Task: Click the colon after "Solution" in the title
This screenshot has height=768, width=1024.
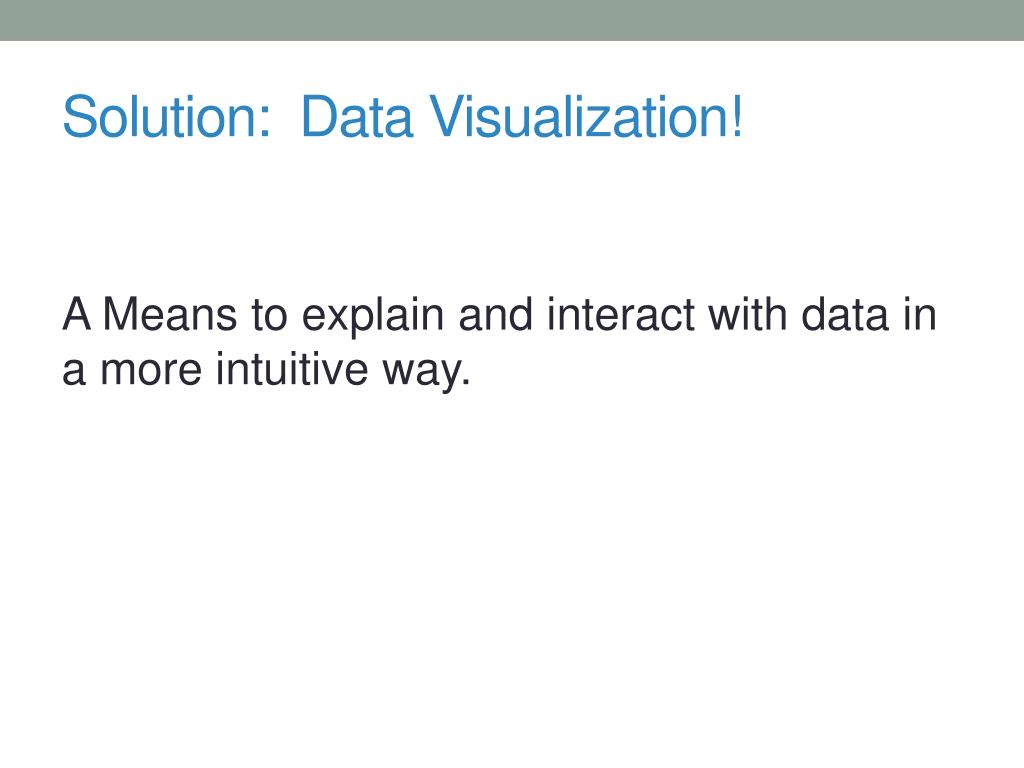Action: point(264,122)
